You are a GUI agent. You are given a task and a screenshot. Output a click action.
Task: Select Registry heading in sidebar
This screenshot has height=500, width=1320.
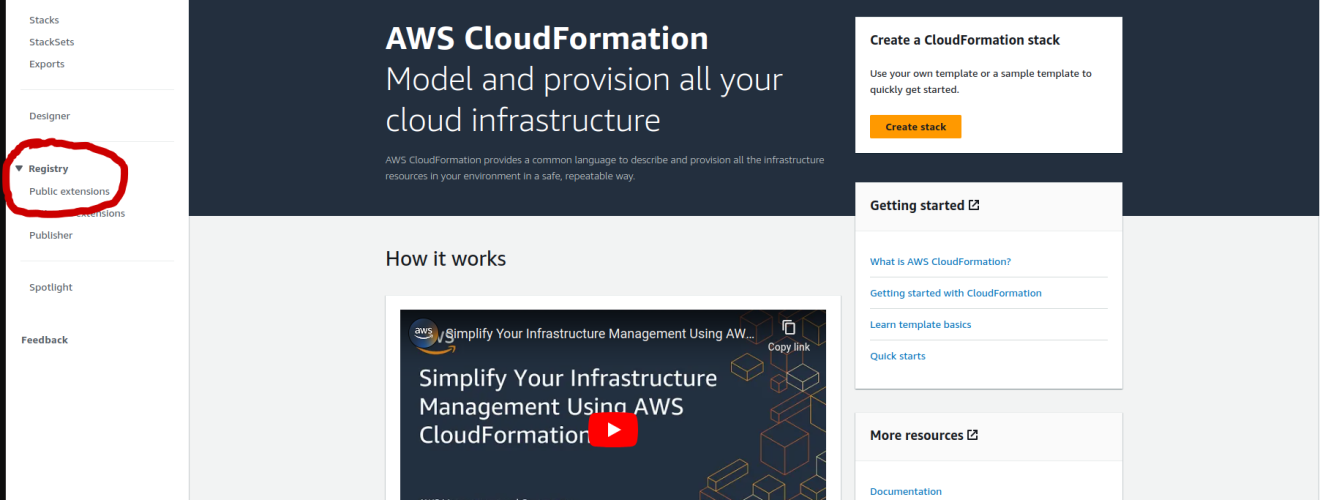tap(48, 169)
